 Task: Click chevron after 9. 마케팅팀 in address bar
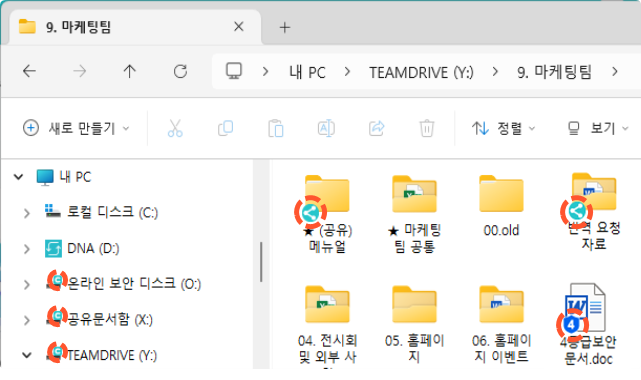(x=615, y=72)
